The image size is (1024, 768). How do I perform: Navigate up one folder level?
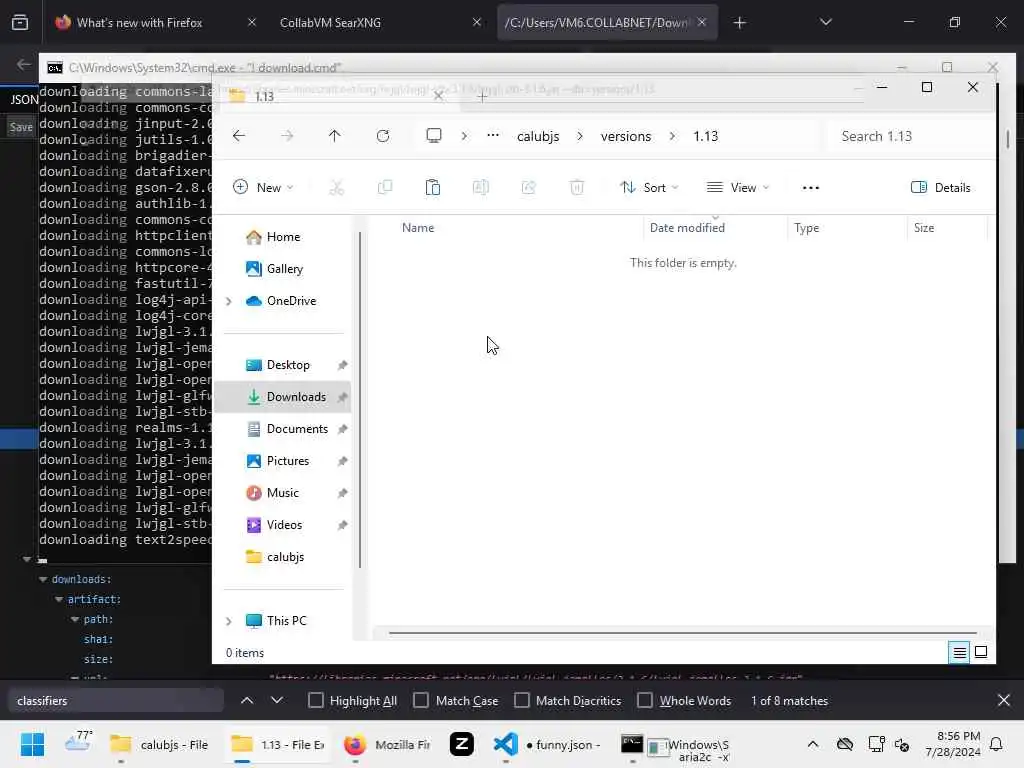pyautogui.click(x=334, y=136)
